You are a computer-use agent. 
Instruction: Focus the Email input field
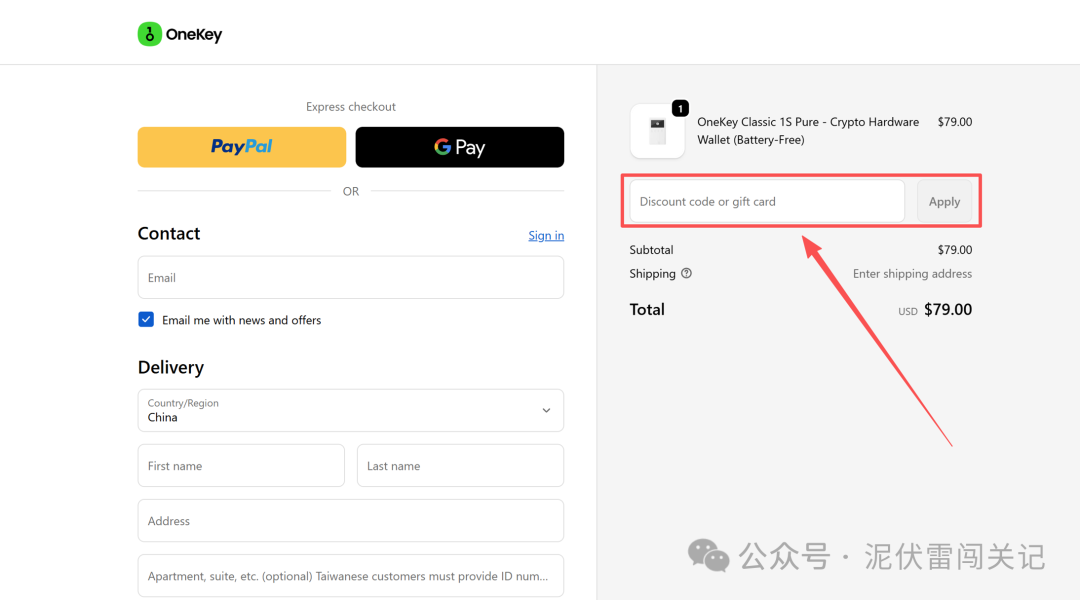click(351, 278)
